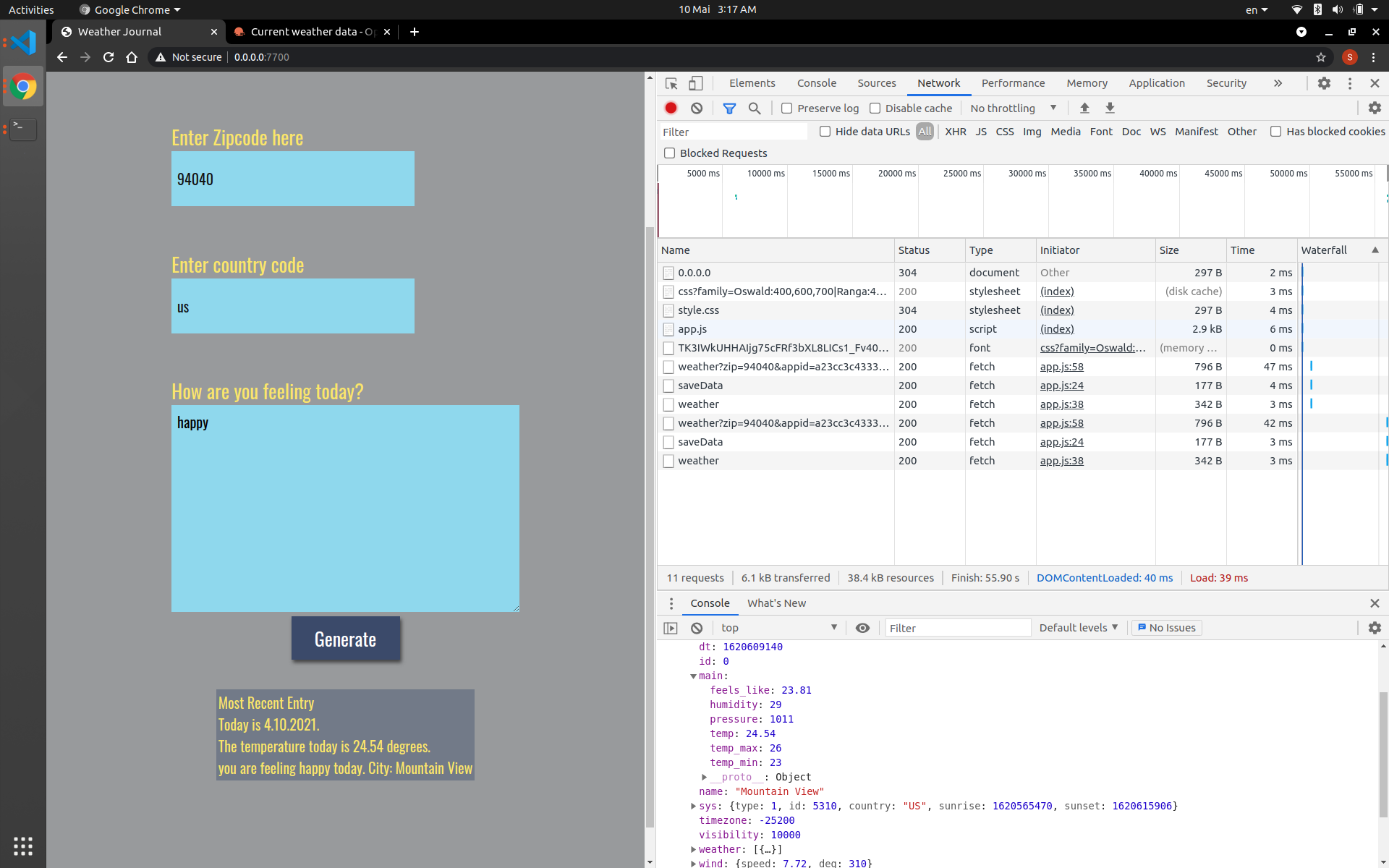The height and width of the screenshot is (868, 1389).
Task: Toggle the record button to stop recording
Action: [670, 107]
